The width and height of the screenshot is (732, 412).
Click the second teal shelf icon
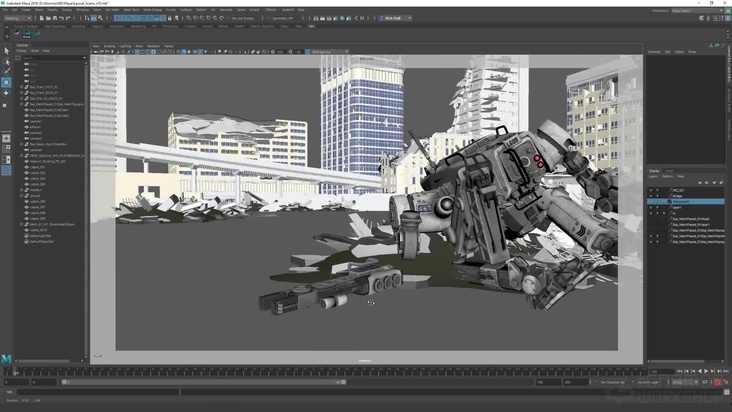(37, 32)
